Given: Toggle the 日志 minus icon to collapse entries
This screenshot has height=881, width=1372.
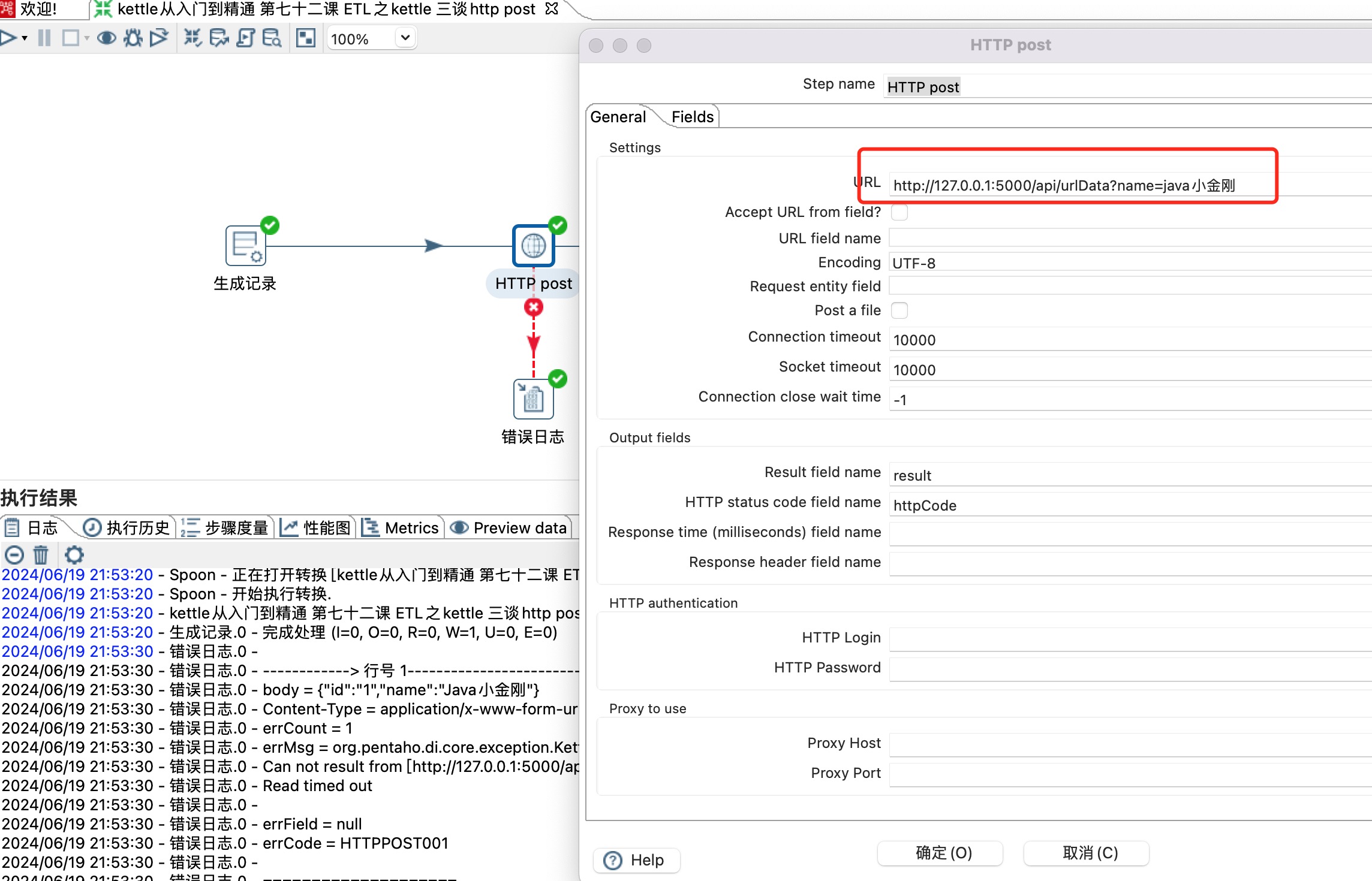Looking at the screenshot, I should (14, 556).
